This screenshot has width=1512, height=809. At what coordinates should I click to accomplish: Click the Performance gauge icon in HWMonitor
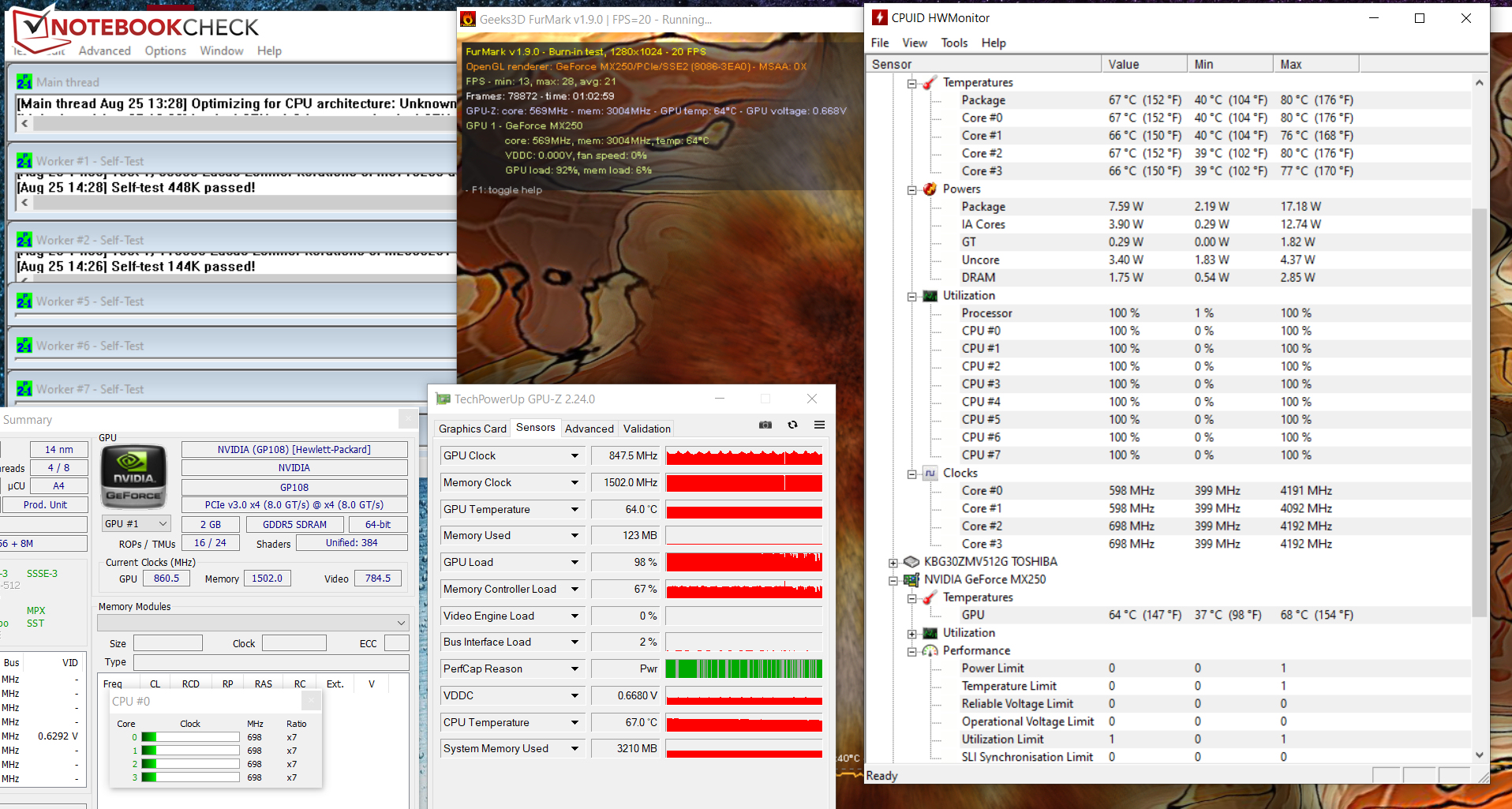(x=930, y=650)
